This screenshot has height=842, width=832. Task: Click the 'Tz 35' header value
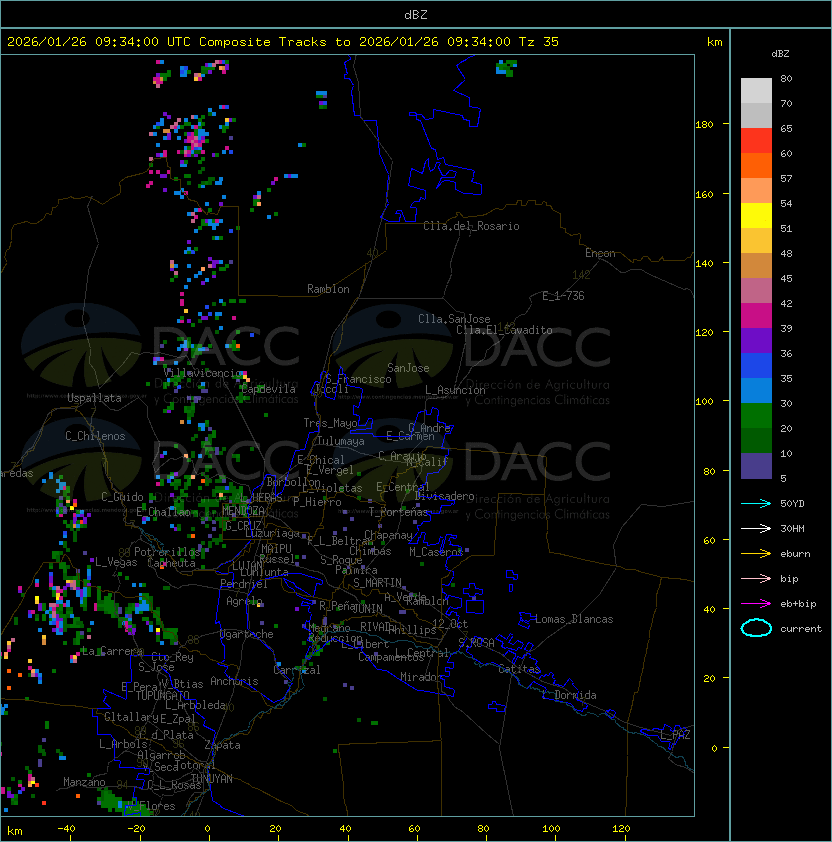[539, 42]
